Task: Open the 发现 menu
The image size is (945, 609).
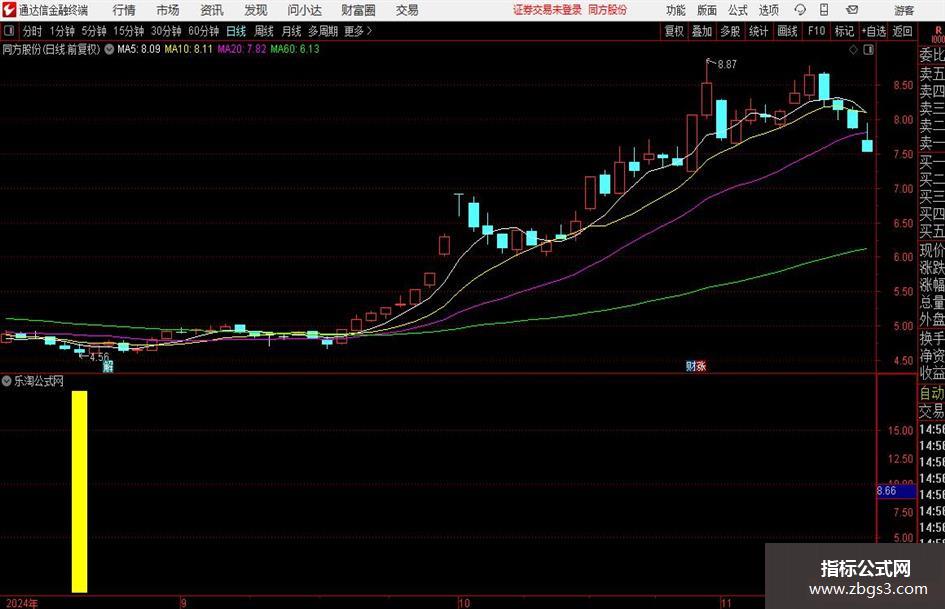Action: (256, 10)
